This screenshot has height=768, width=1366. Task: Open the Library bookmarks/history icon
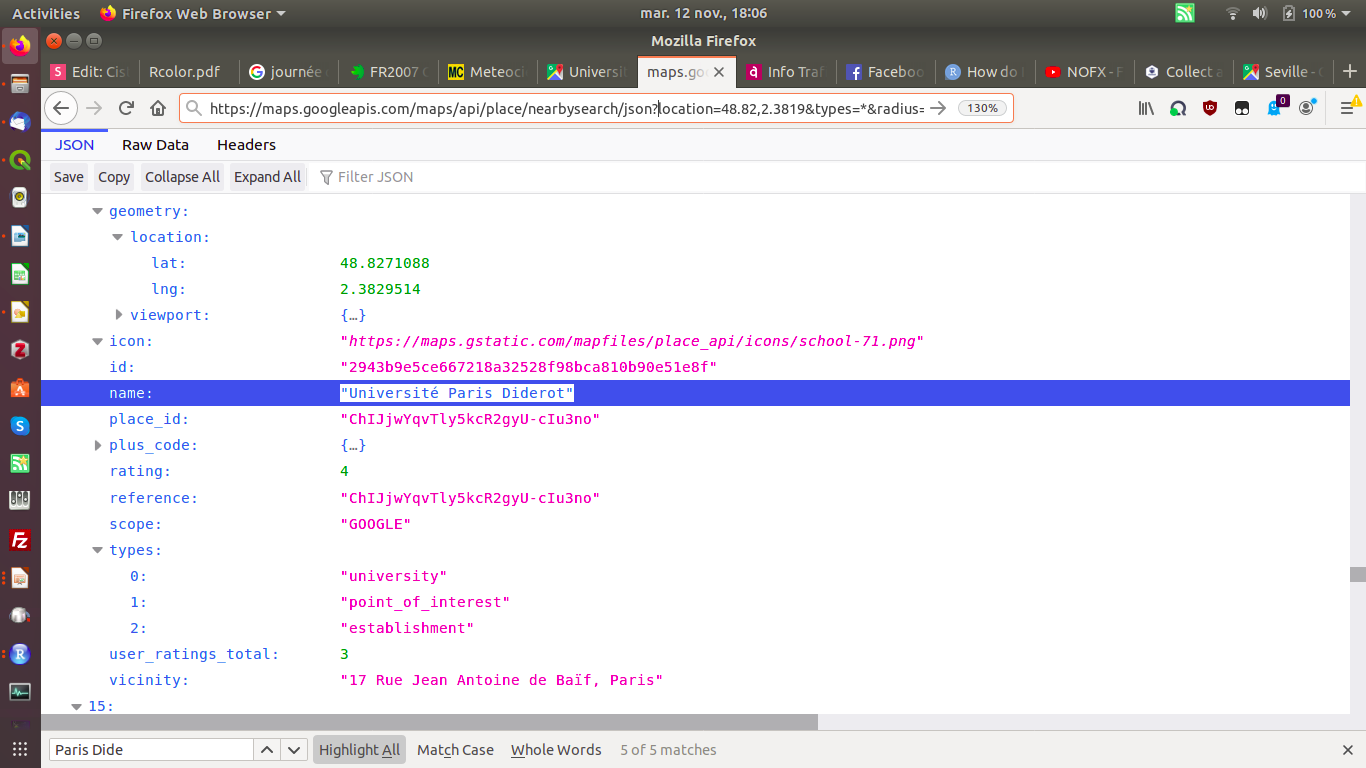(x=1146, y=108)
